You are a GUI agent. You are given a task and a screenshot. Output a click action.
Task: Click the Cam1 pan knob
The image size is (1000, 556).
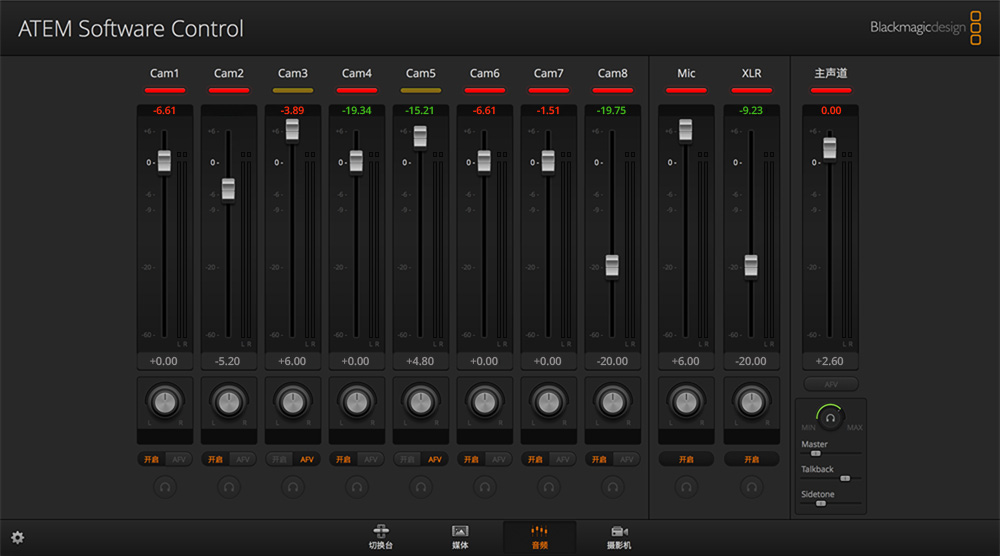[165, 402]
